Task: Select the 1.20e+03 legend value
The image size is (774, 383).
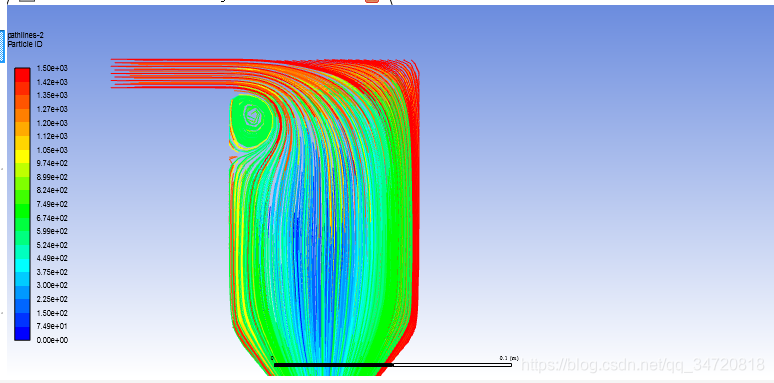Action: 52,123
